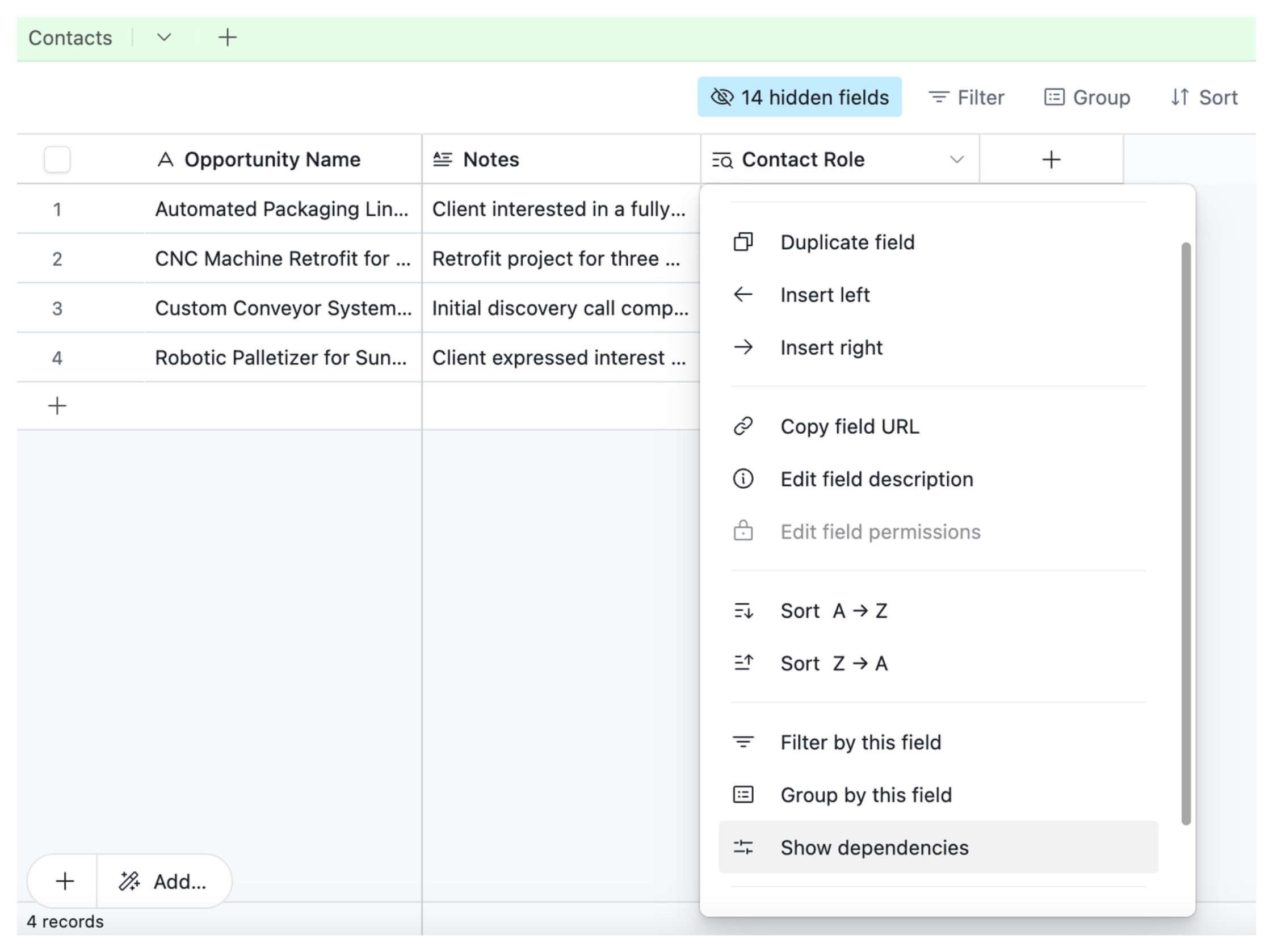1273x952 pixels.
Task: Check the select-all records checkbox
Action: click(x=57, y=159)
